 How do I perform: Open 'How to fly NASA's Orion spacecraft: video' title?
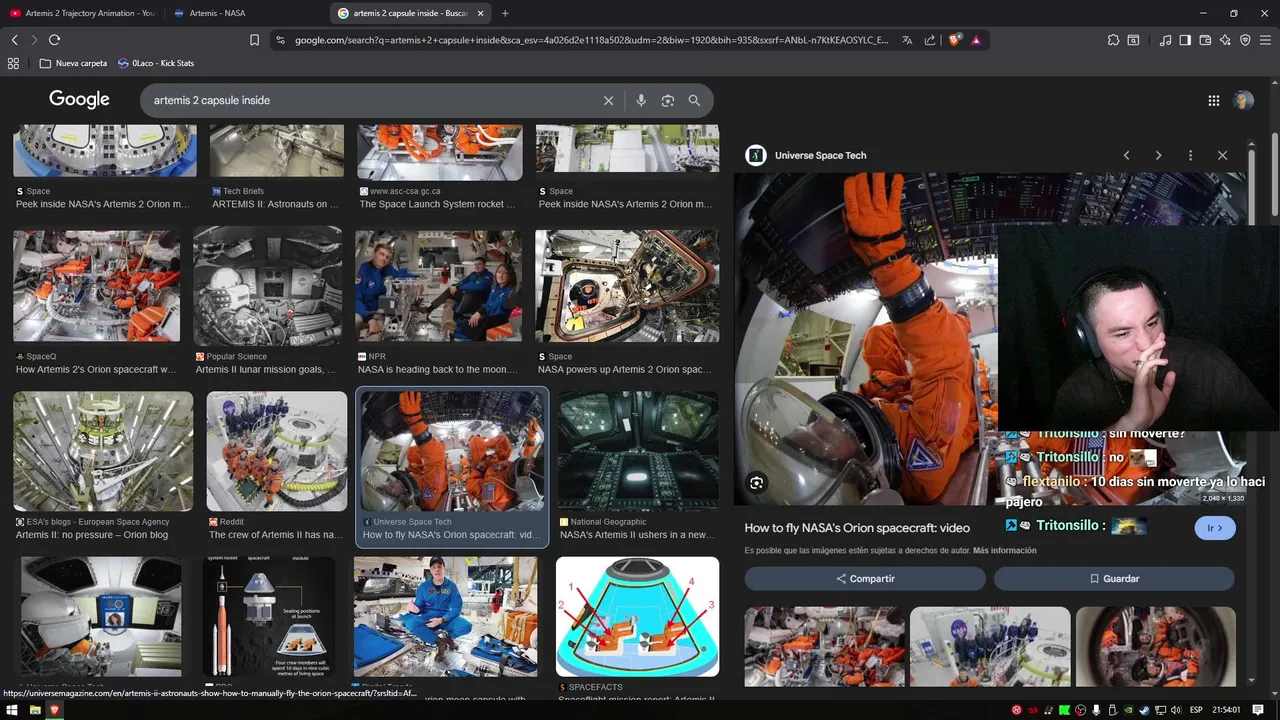point(857,528)
